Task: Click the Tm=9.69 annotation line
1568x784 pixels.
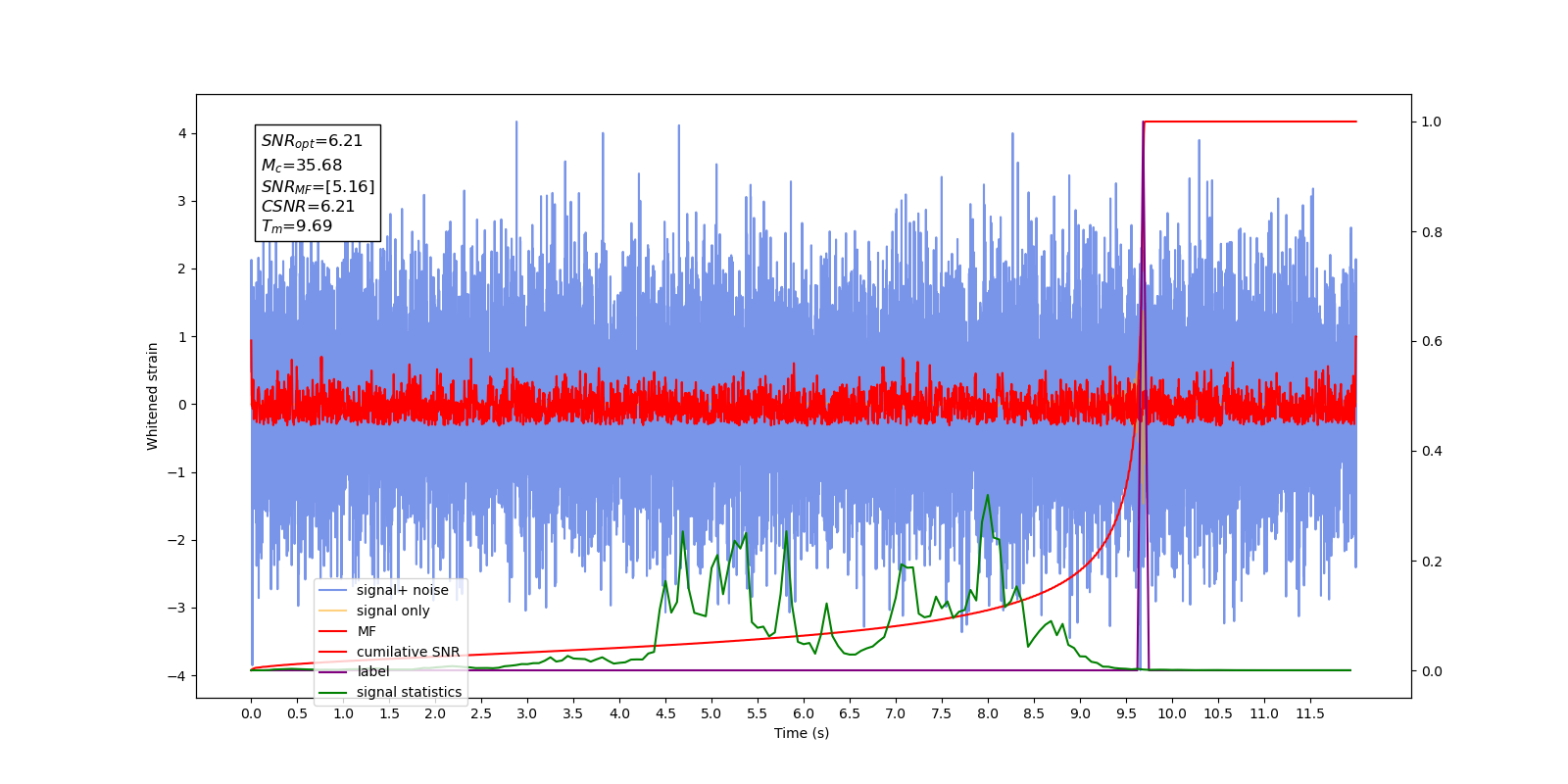Action: click(x=297, y=226)
